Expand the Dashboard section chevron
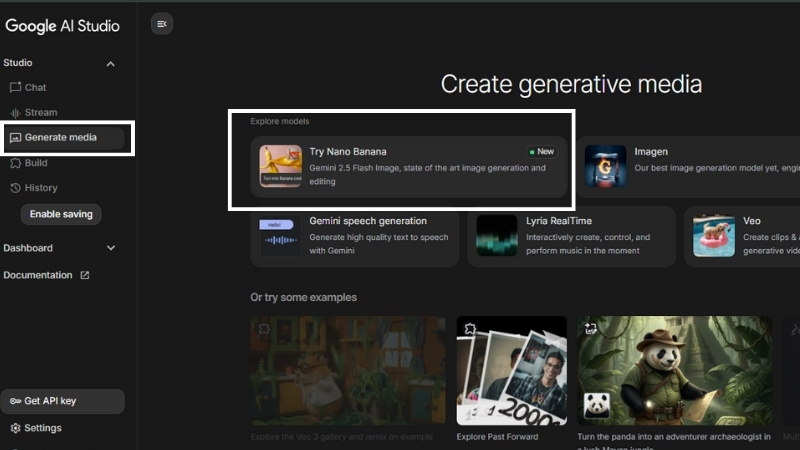The height and width of the screenshot is (450, 800). click(111, 248)
